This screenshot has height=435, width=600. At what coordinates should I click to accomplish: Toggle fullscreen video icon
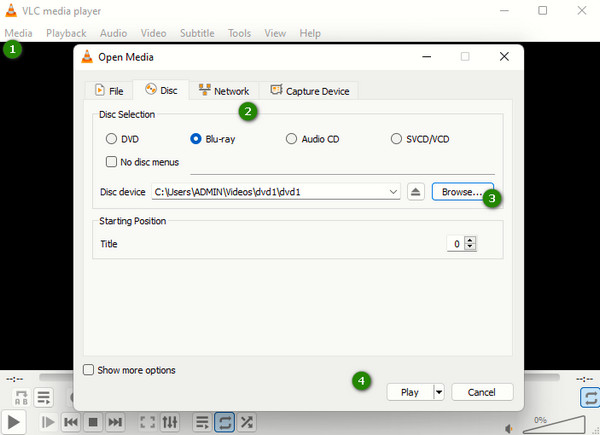(x=147, y=422)
